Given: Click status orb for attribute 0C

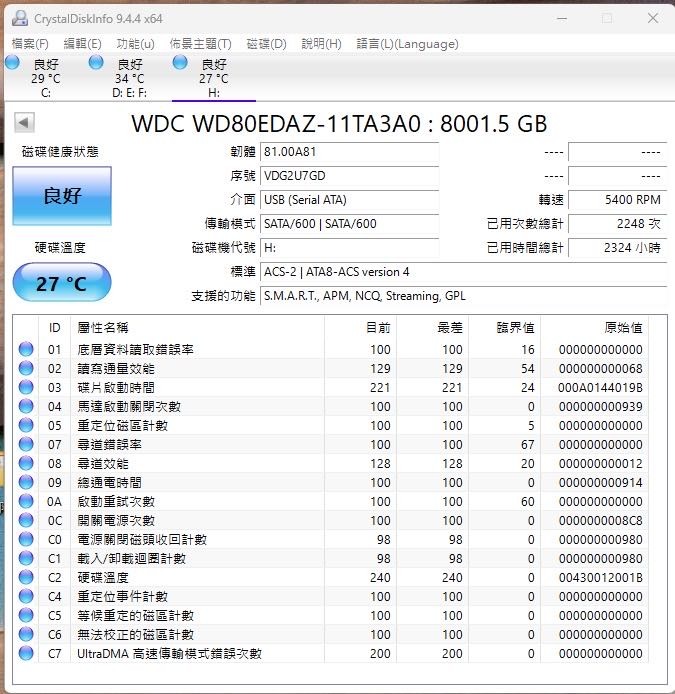Looking at the screenshot, I should pos(26,520).
